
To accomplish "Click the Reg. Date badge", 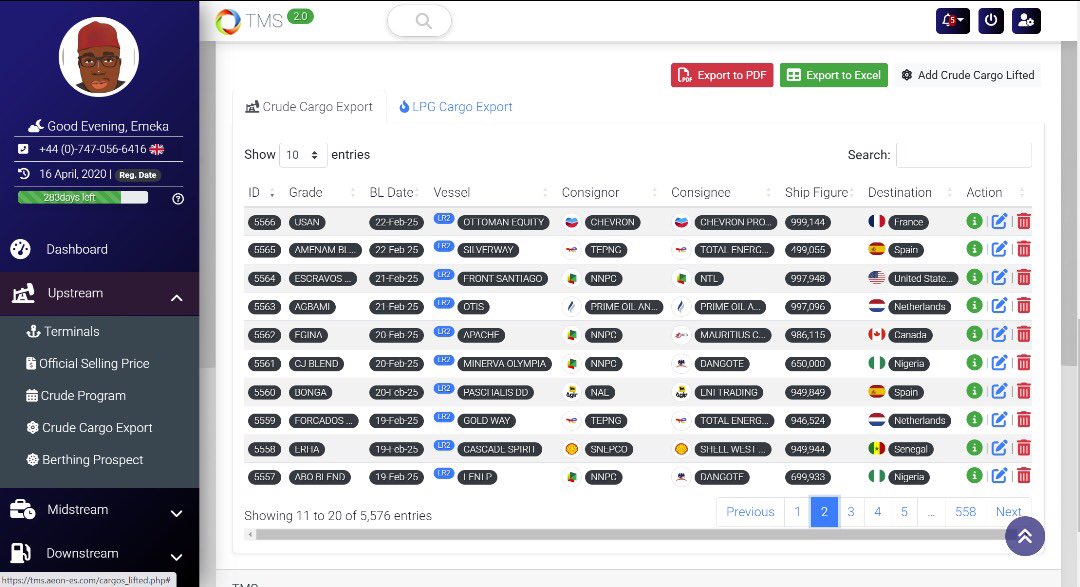I will [138, 175].
